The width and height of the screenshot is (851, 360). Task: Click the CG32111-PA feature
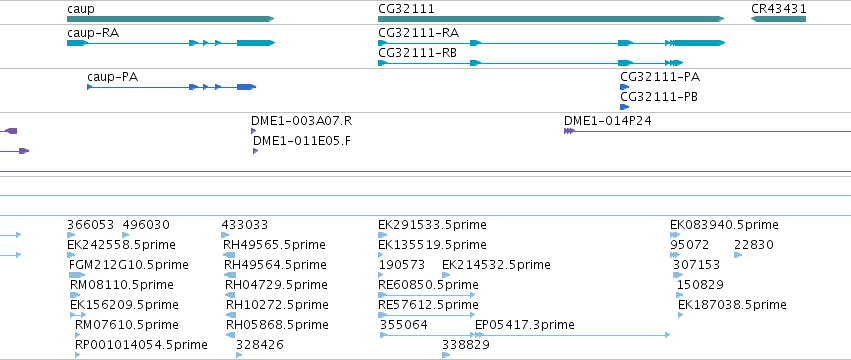(625, 87)
